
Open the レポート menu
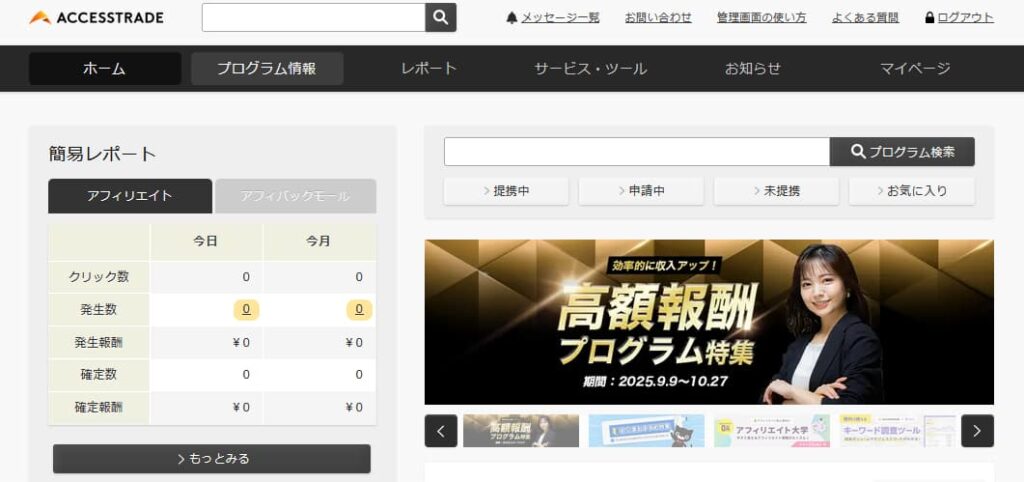point(429,69)
